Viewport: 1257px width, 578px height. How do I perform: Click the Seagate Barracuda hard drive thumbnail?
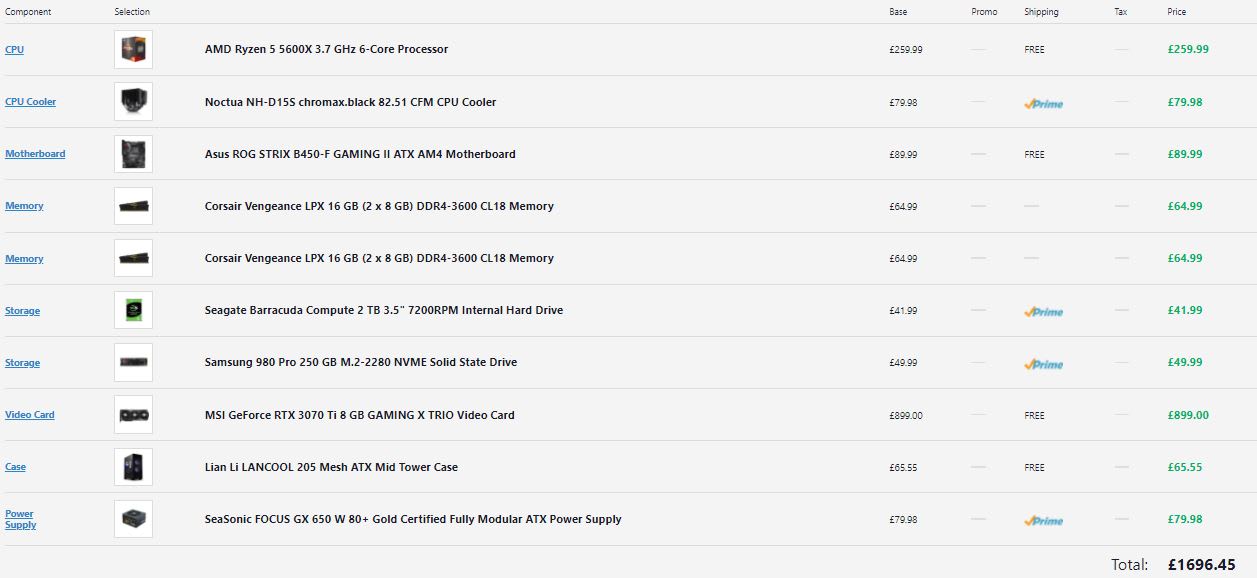(133, 310)
